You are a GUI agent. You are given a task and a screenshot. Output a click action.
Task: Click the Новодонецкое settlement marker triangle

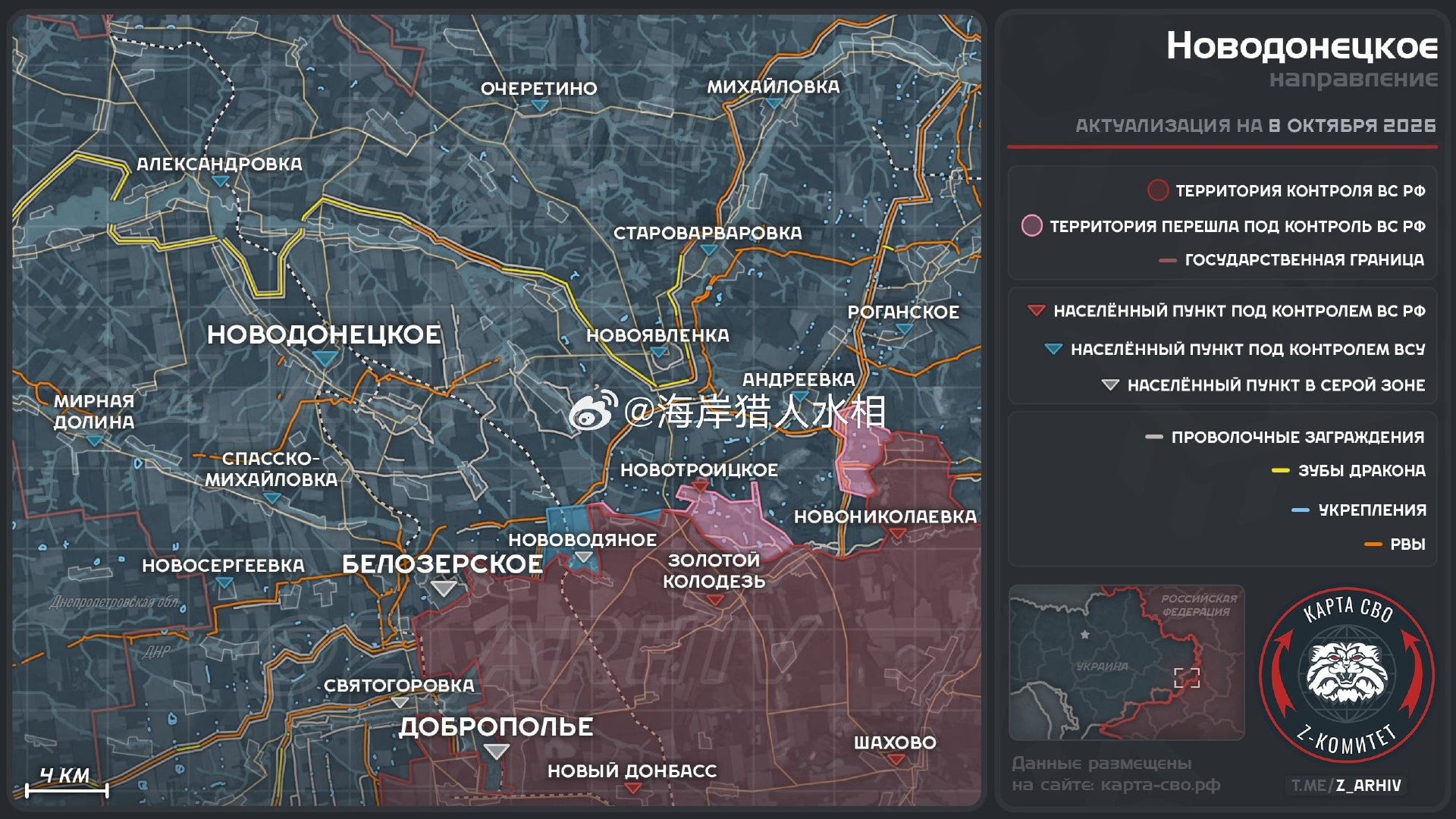click(x=326, y=358)
